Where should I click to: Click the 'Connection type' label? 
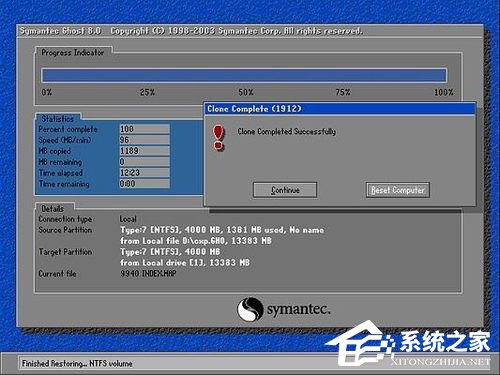pyautogui.click(x=65, y=219)
